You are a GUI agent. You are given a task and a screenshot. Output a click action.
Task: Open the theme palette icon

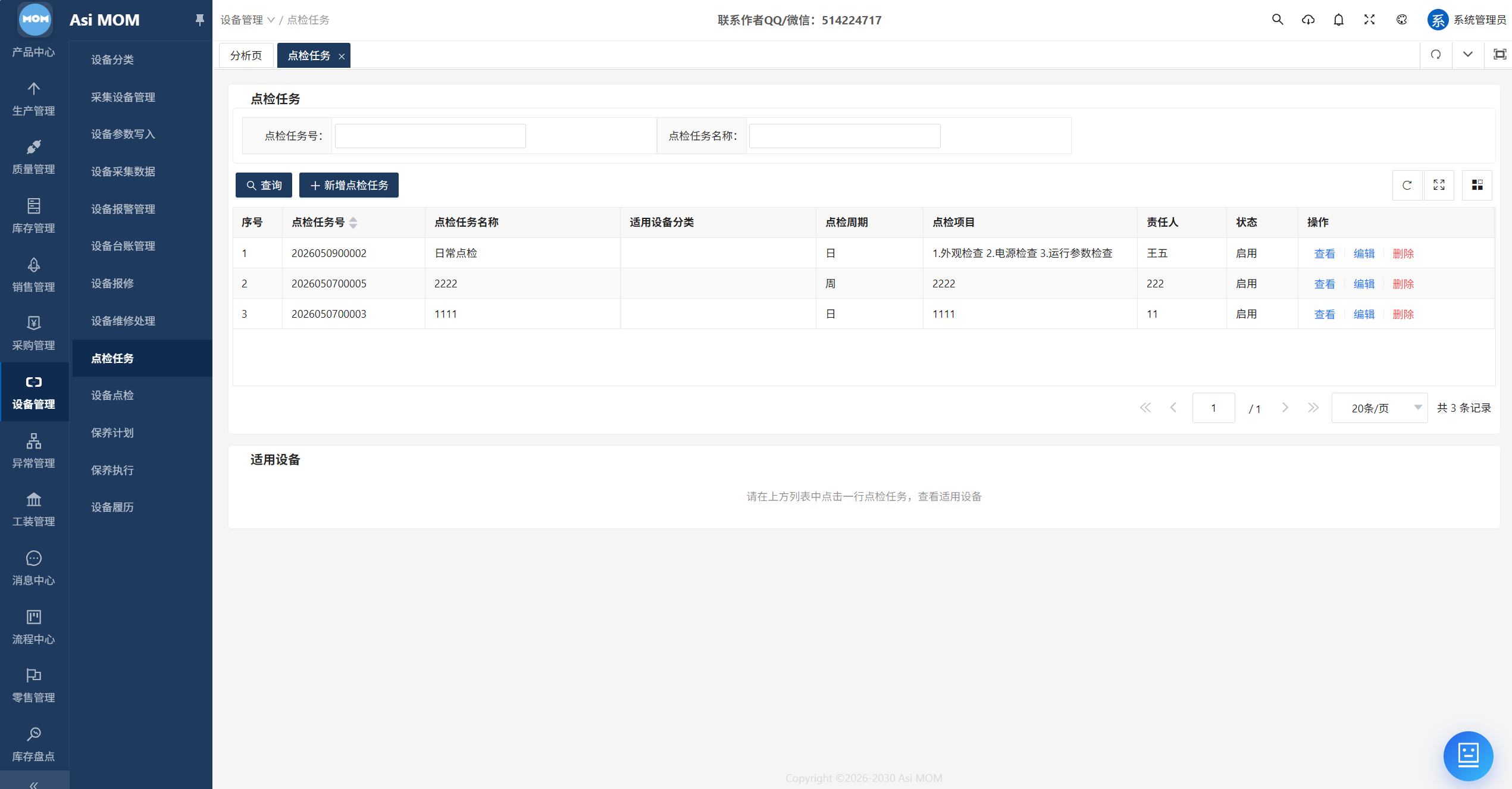tap(1401, 20)
